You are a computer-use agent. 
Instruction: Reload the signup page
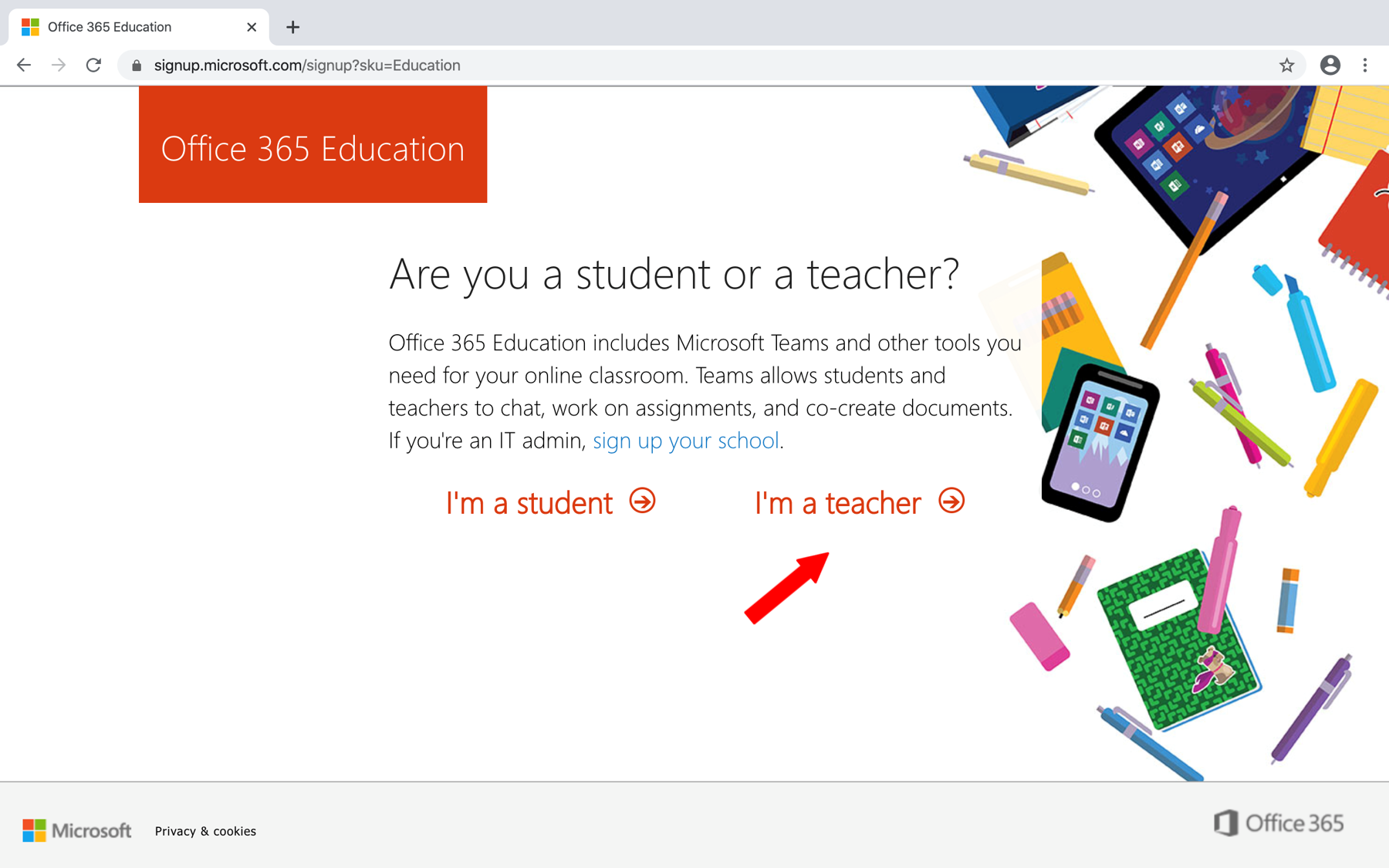pos(93,66)
